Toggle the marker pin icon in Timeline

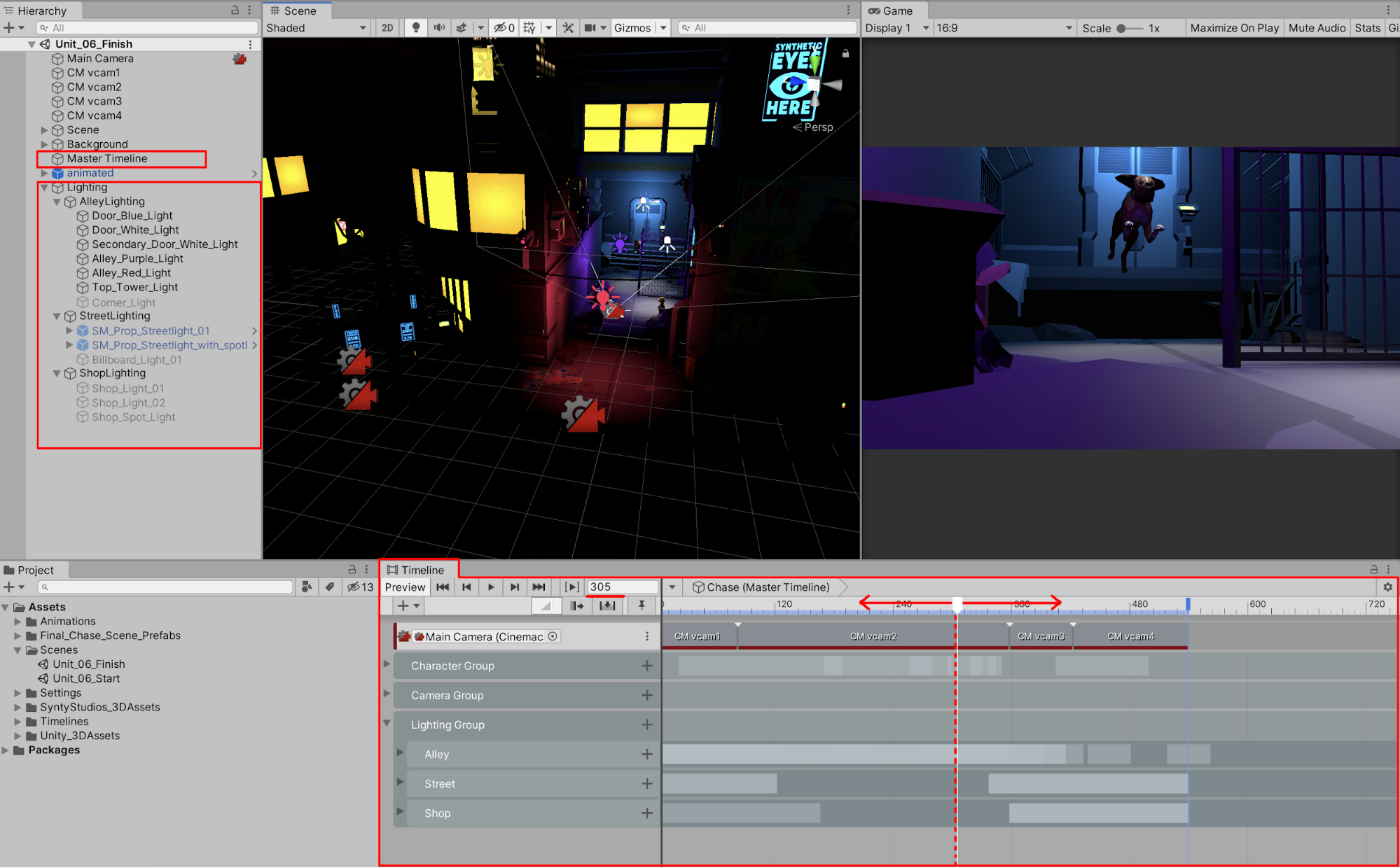[x=641, y=605]
